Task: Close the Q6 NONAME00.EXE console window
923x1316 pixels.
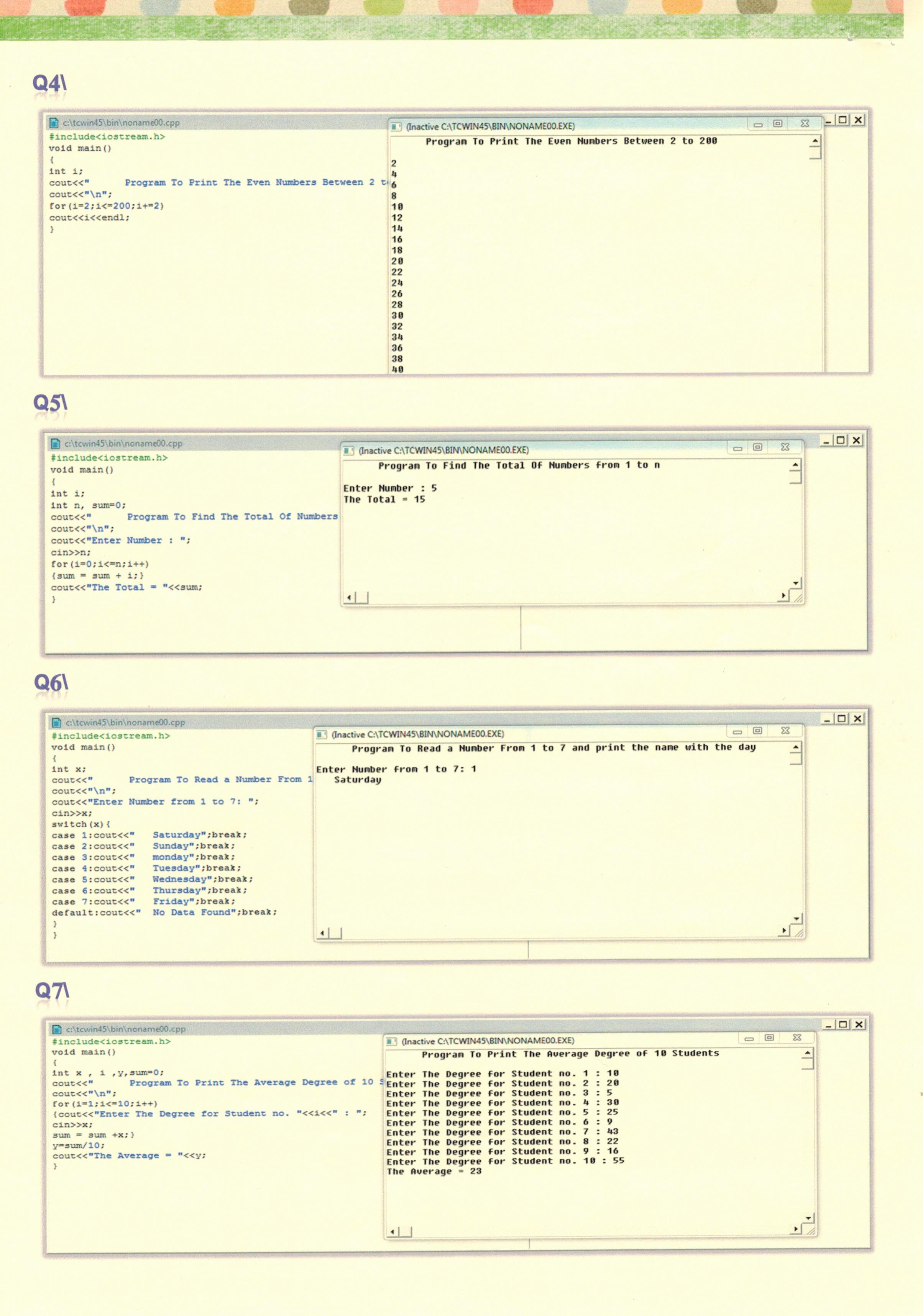Action: pyautogui.click(x=785, y=731)
